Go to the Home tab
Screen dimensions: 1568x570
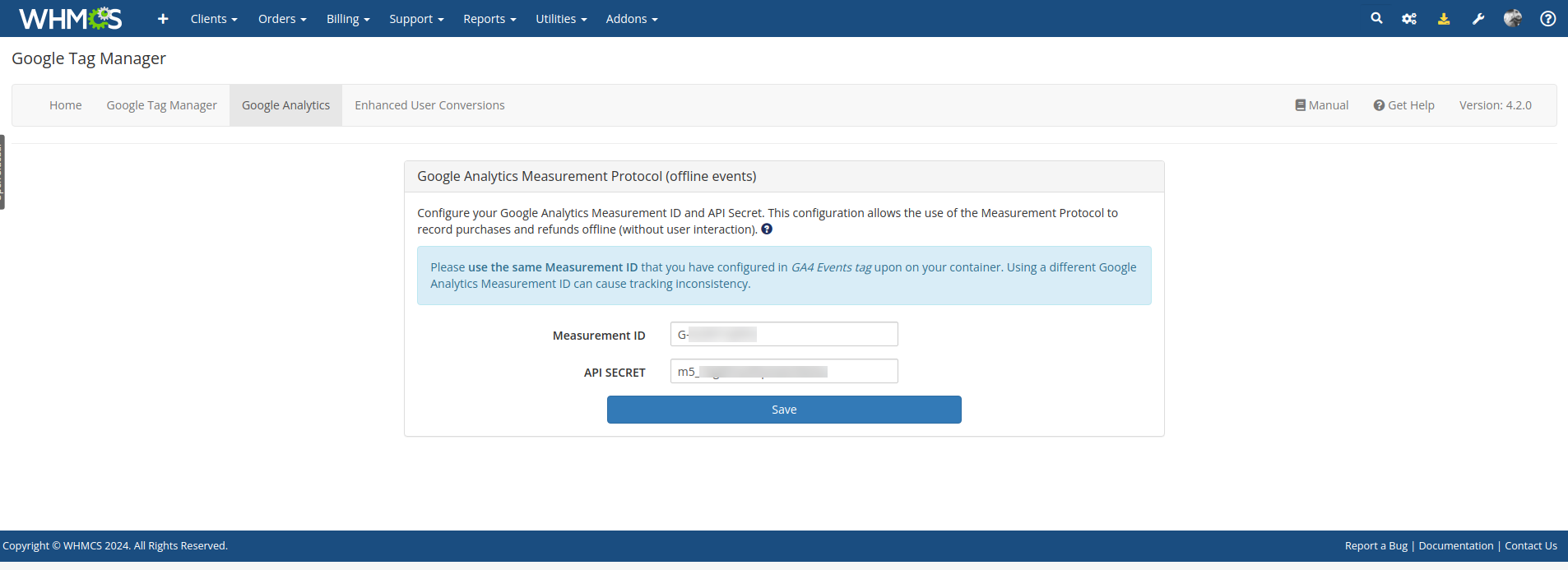tap(65, 105)
